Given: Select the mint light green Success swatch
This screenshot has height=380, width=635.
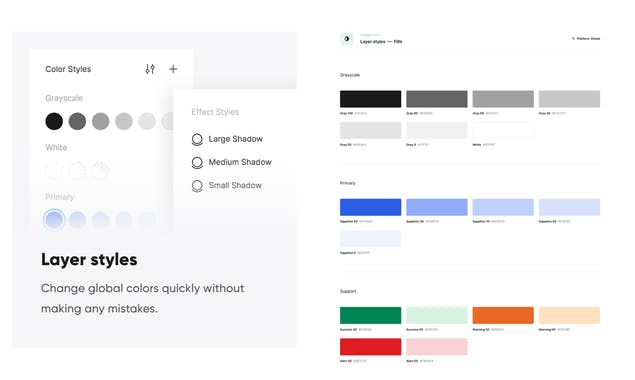Looking at the screenshot, I should click(437, 315).
